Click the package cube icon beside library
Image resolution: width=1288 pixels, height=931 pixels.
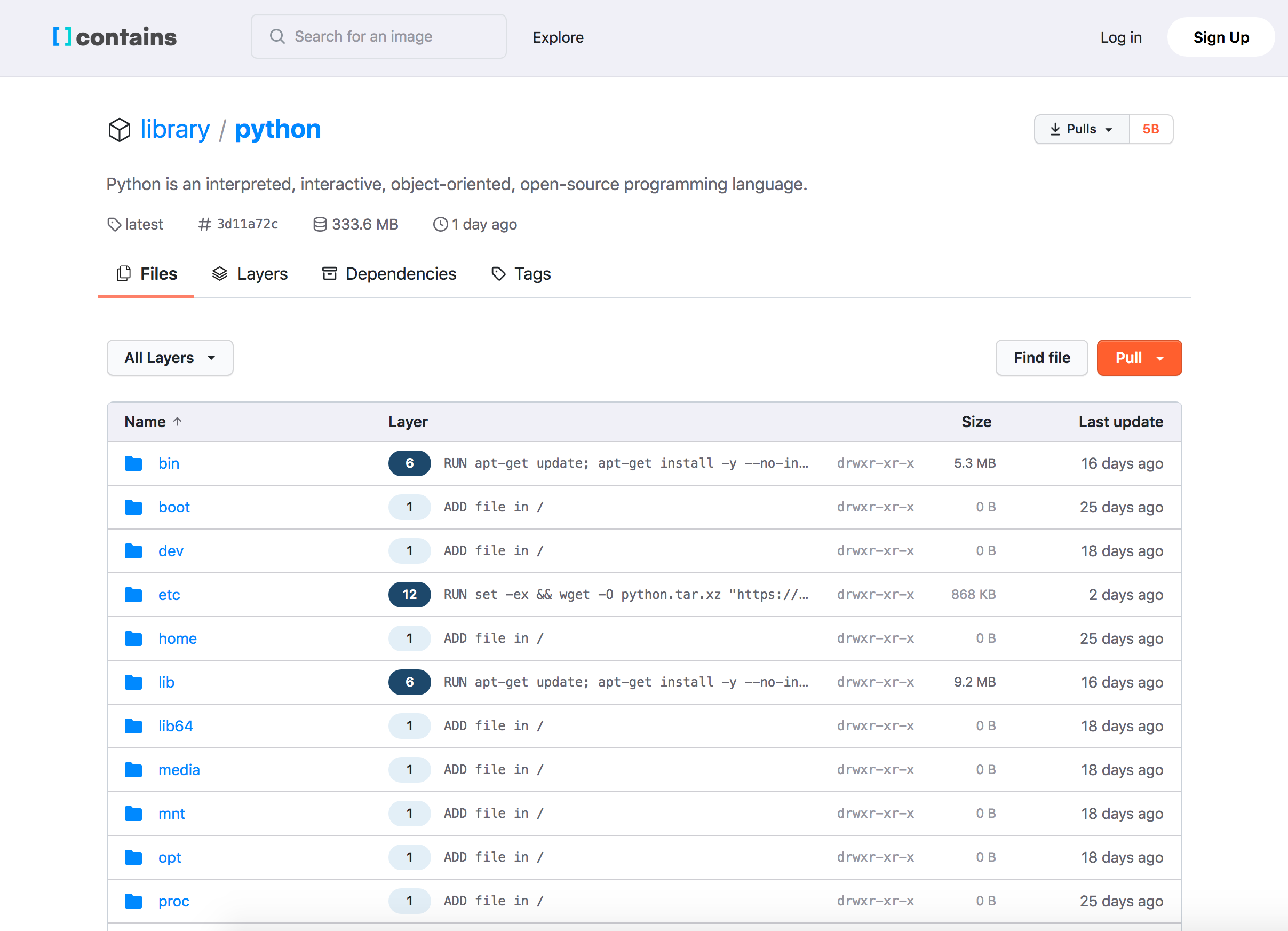tap(120, 130)
